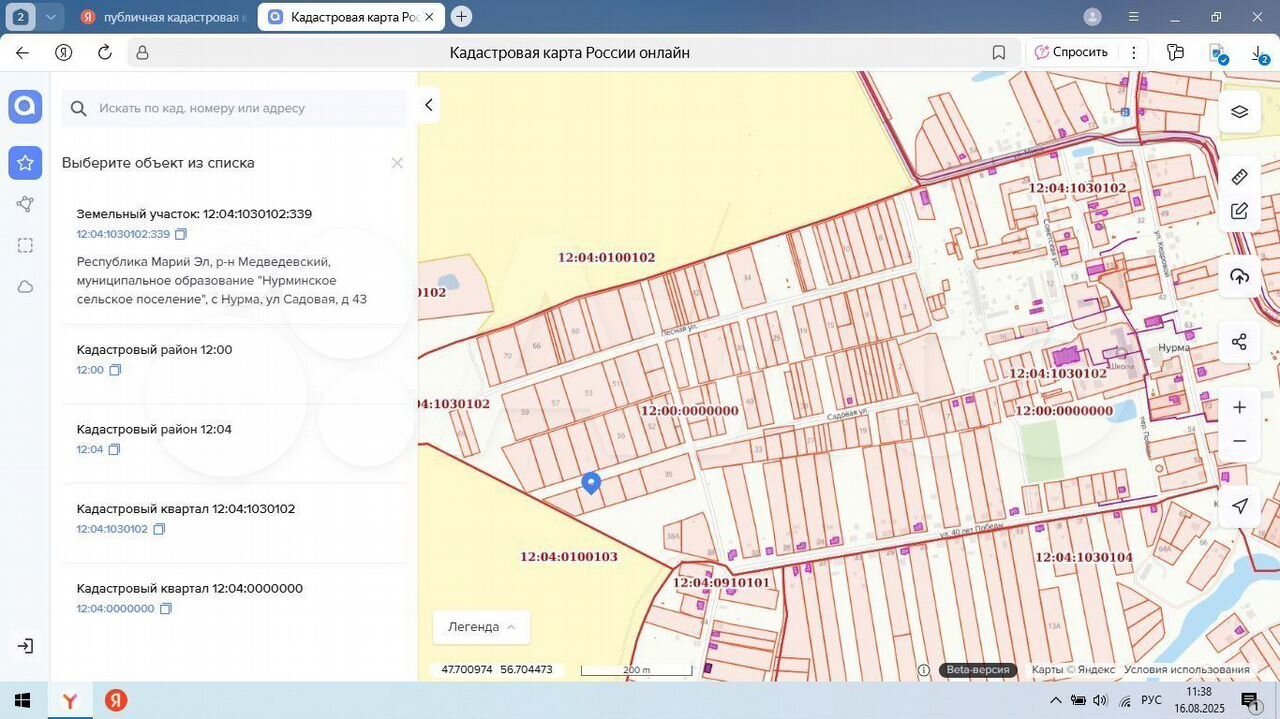Show hidden system tray icons
1280x719 pixels.
(1056, 700)
